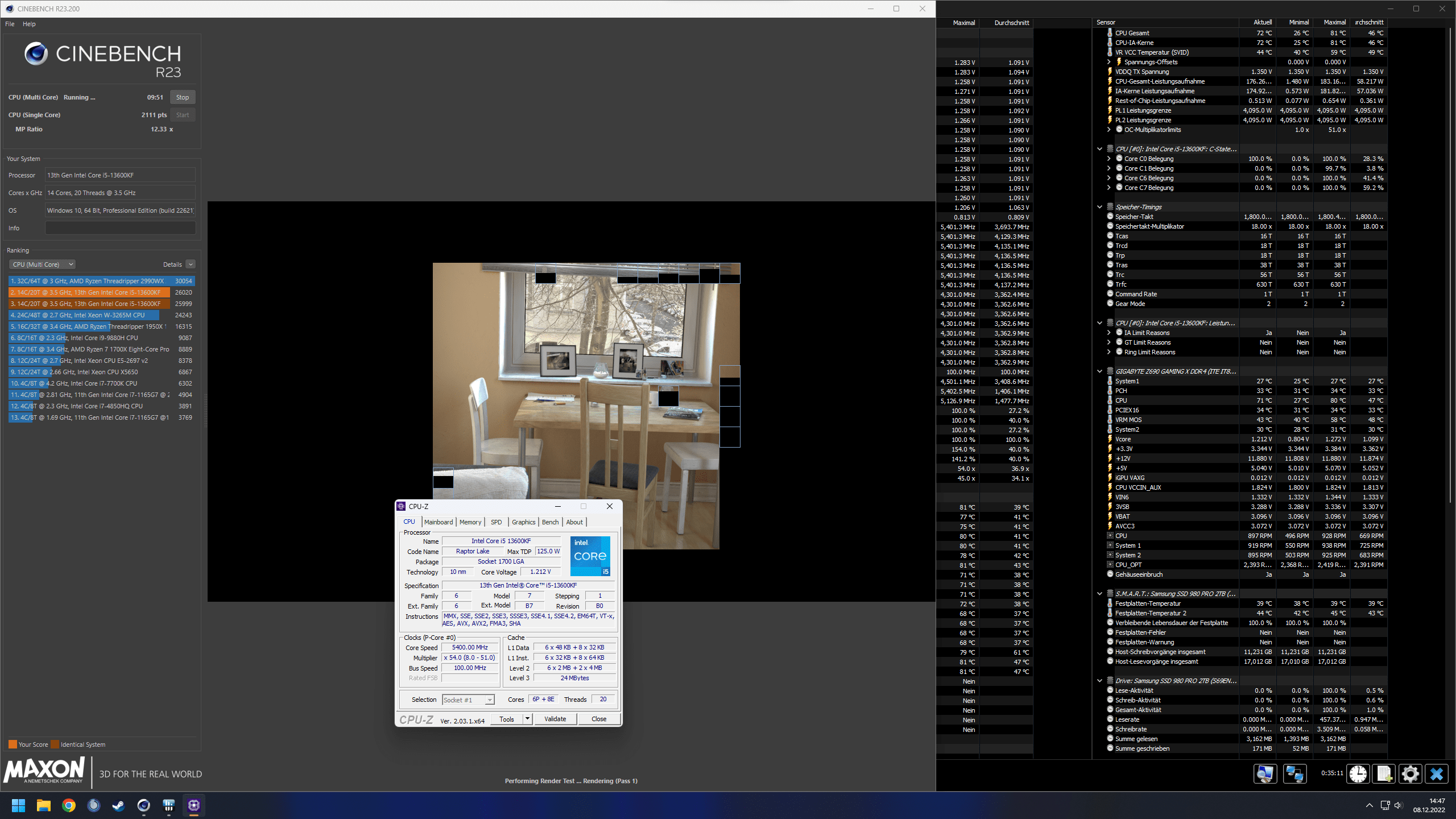Switch to Cinebench via taskbar icon
This screenshot has height=819, width=1456.
[x=143, y=805]
